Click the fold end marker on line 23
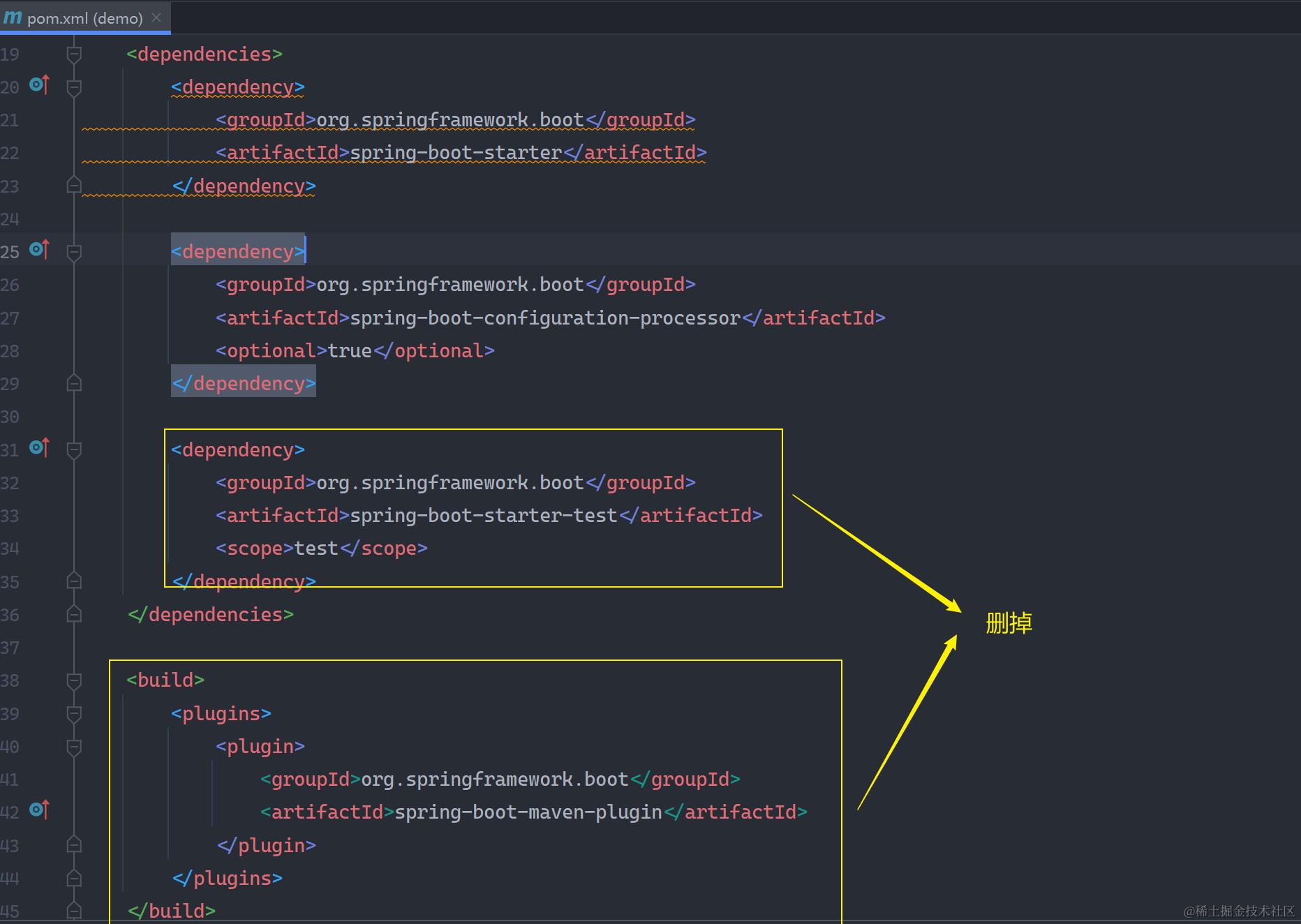This screenshot has height=924, width=1301. 74,186
